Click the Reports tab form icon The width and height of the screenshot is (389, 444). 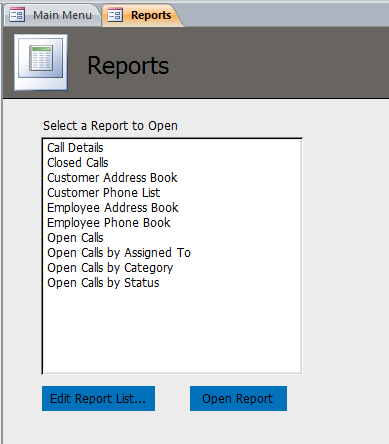click(x=115, y=15)
